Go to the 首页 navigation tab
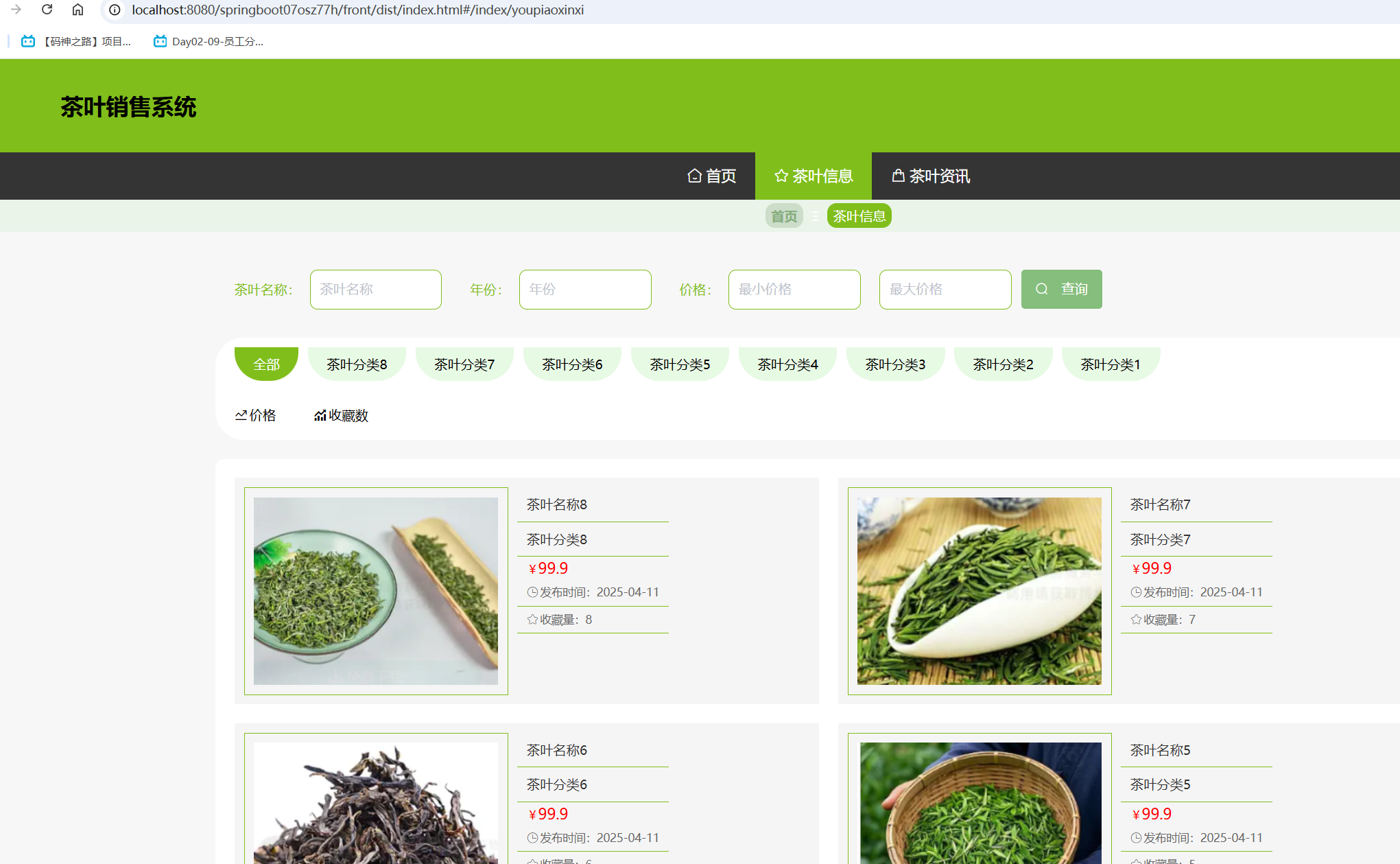The image size is (1400, 864). coord(712,176)
